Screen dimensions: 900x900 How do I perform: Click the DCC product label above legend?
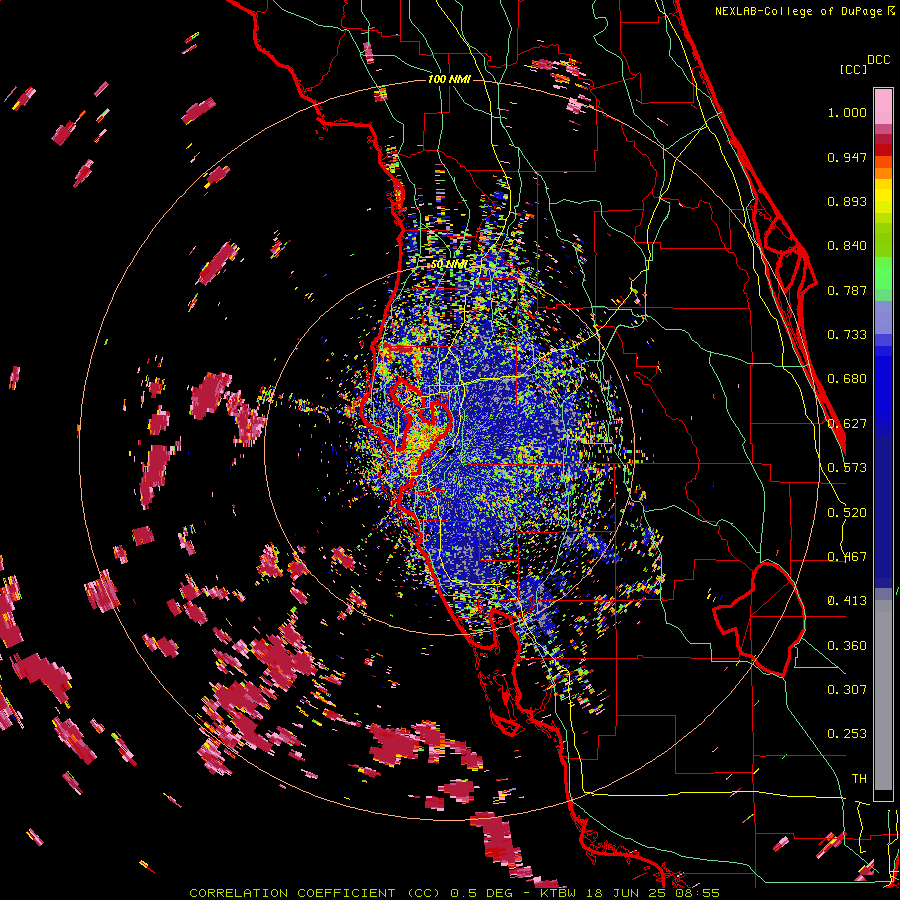(879, 60)
